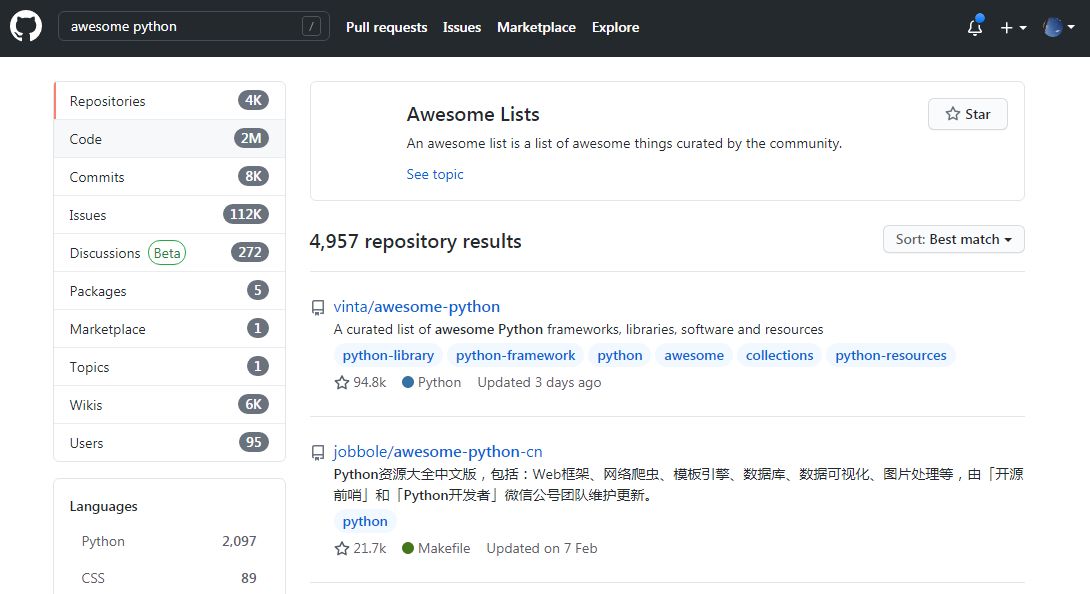
Task: Click the blue Python language dot
Action: pos(408,382)
